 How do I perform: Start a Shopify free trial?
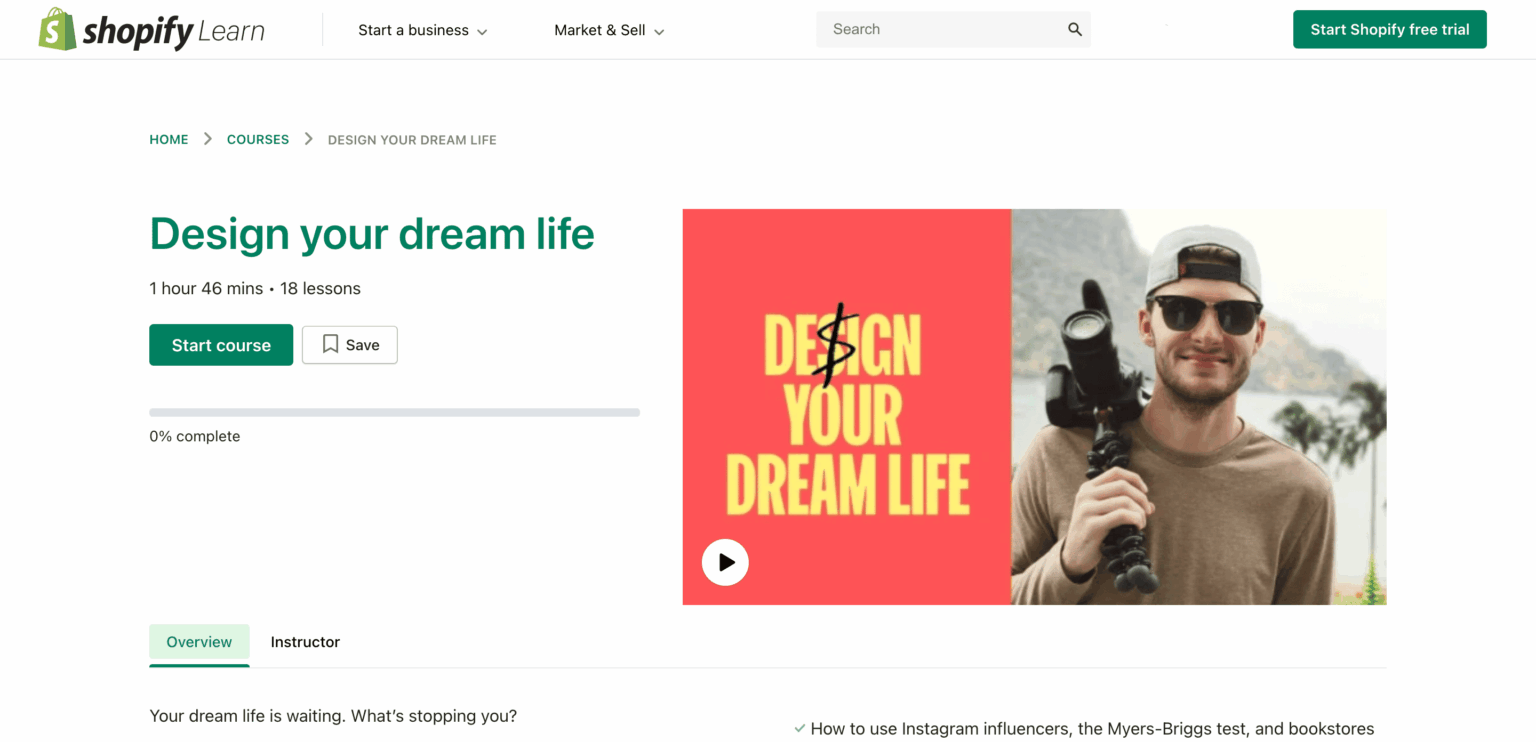(x=1389, y=29)
